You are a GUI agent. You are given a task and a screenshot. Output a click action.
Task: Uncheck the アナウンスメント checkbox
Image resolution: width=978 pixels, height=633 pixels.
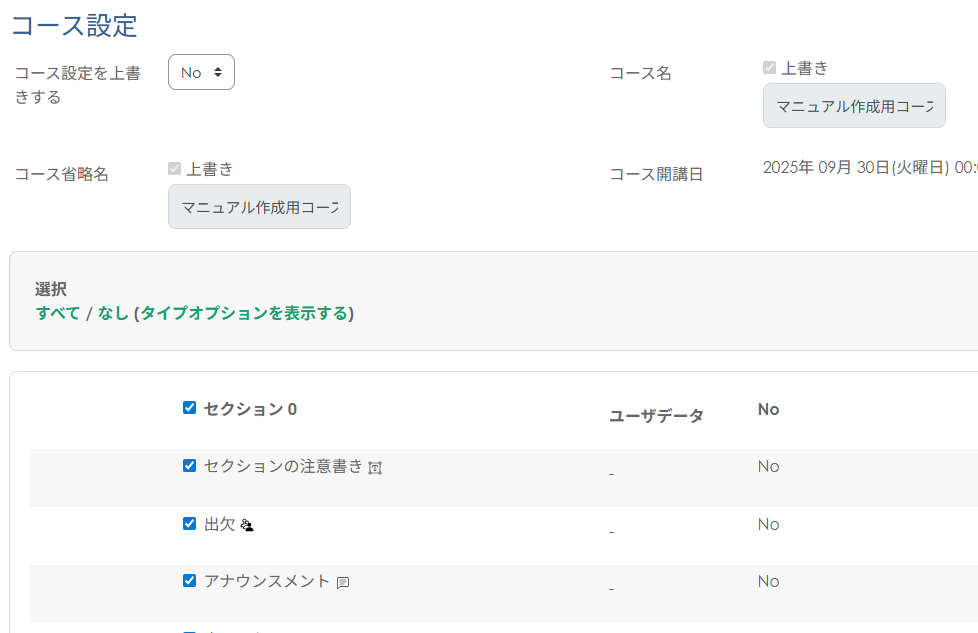pos(189,580)
